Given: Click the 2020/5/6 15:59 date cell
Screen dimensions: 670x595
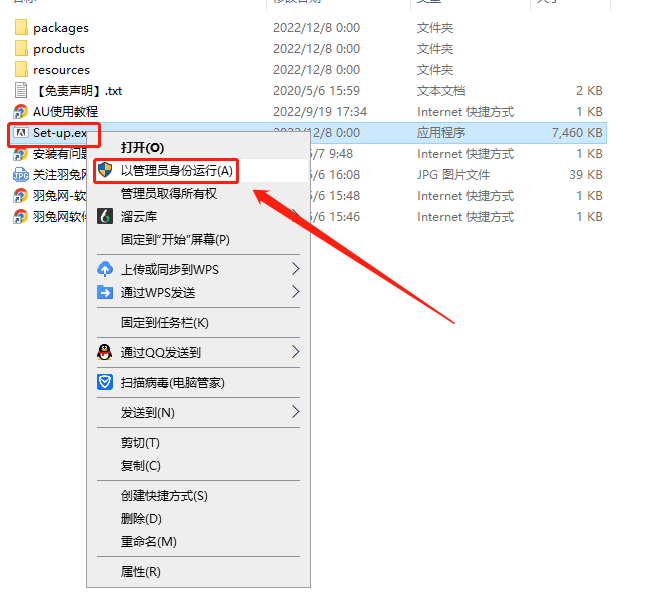Looking at the screenshot, I should point(317,91).
